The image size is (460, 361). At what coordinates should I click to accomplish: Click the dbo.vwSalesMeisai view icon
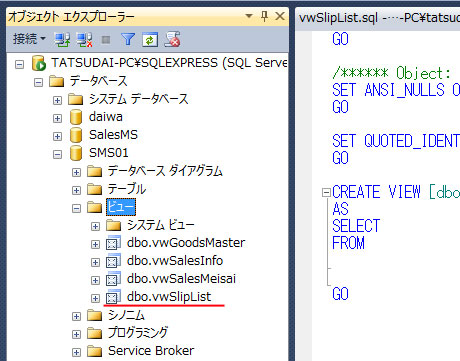[x=113, y=279]
